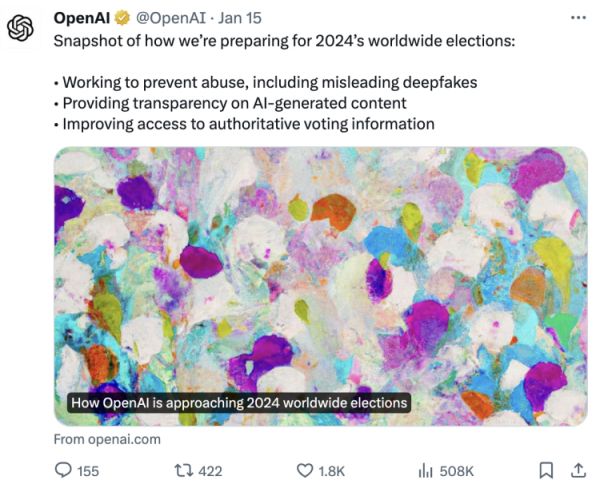Click the OpenAI logo profile avatar
Image resolution: width=600 pixels, height=488 pixels.
(21, 30)
